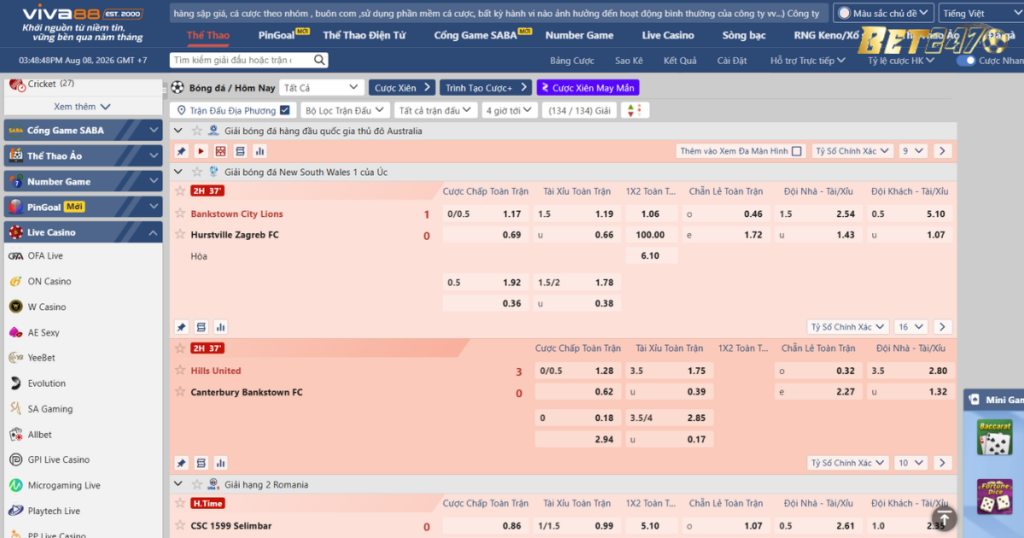
Task: Toggle Trận Đấu Địa Phương checkbox
Action: click(285, 110)
